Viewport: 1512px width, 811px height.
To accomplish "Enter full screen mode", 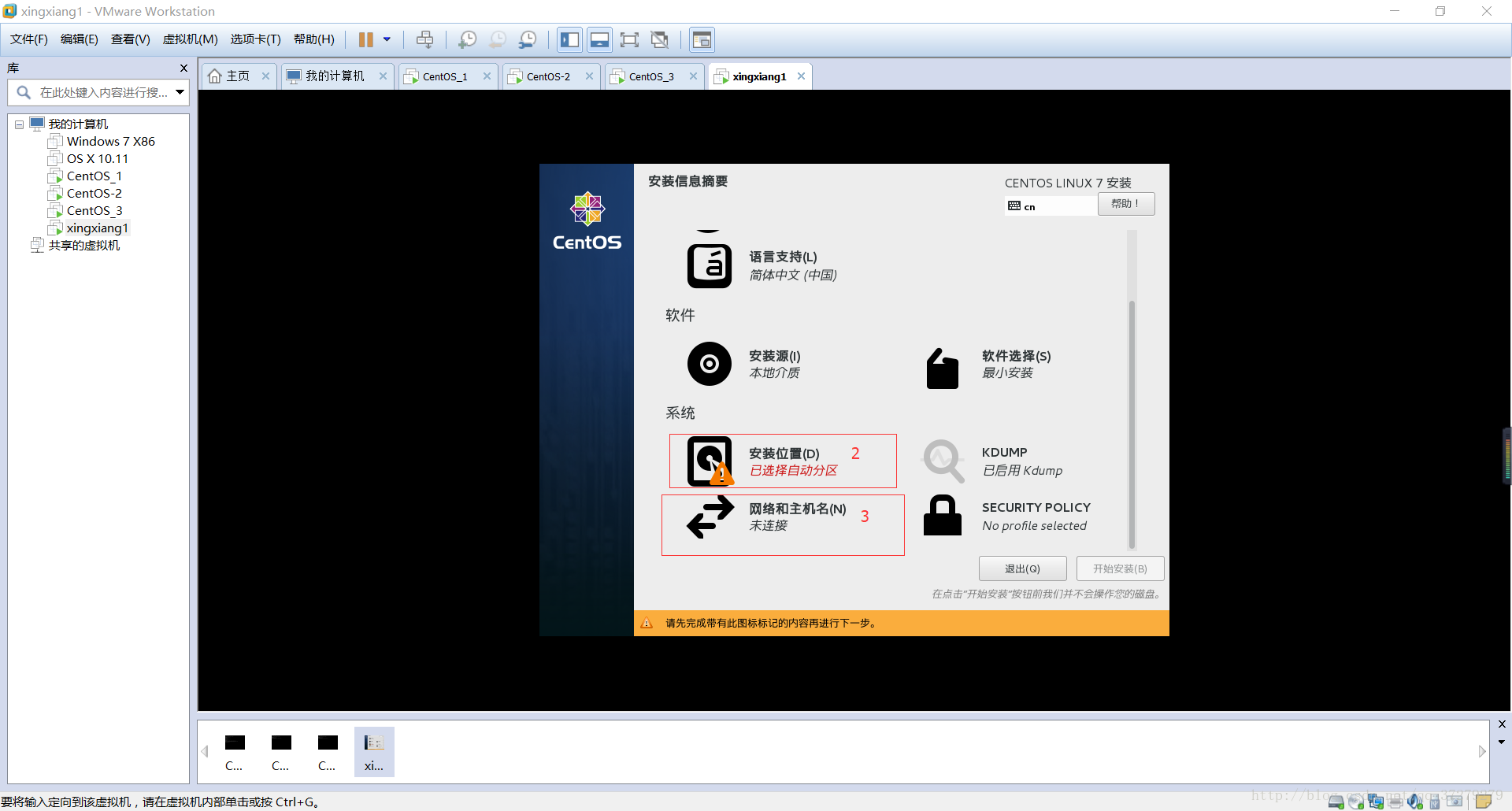I will [630, 39].
